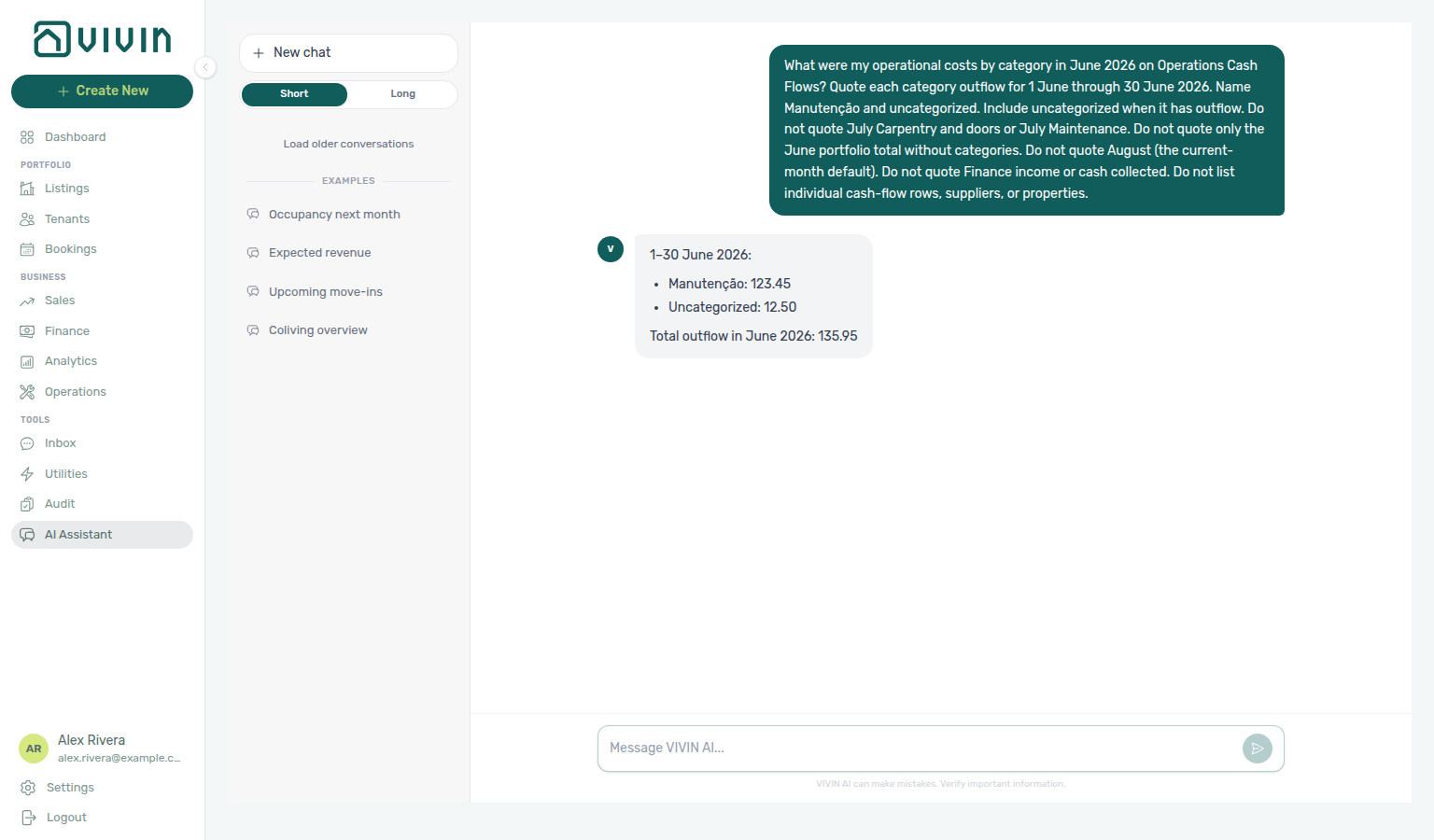Click the Create New button
Viewport: 1434px width, 840px height.
(x=102, y=91)
